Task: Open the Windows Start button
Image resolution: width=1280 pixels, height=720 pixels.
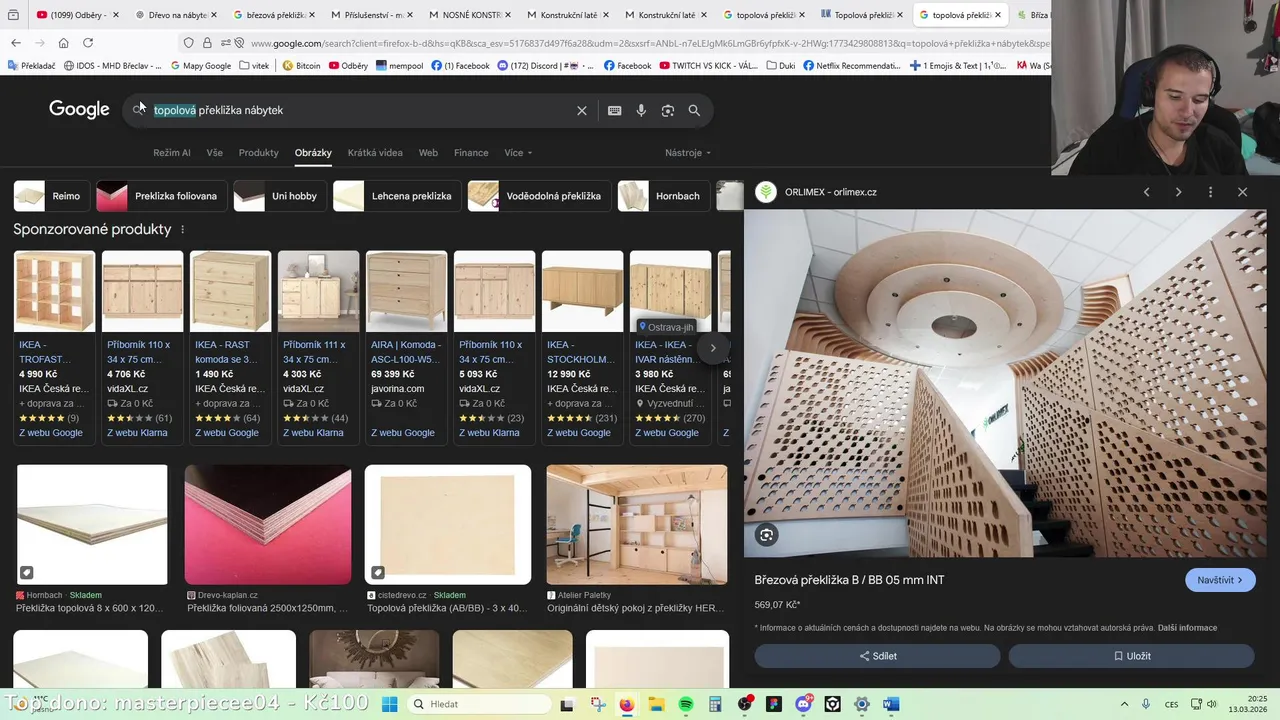Action: [x=389, y=704]
